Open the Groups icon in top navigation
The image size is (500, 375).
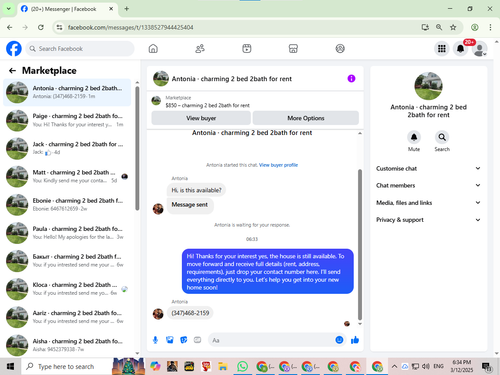coord(340,49)
